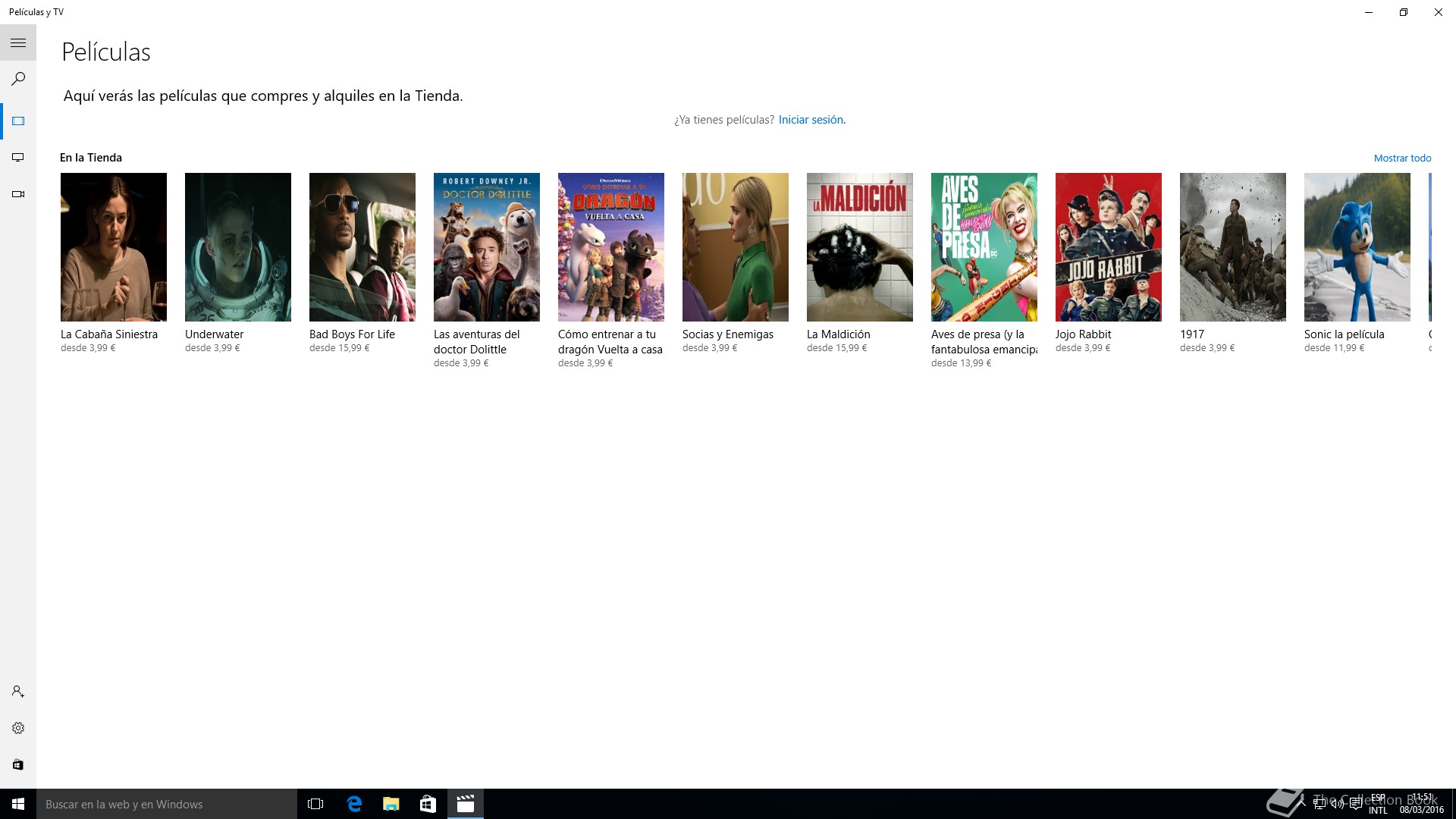Click the taskbar clock showing 08/03/2016

(x=1422, y=804)
